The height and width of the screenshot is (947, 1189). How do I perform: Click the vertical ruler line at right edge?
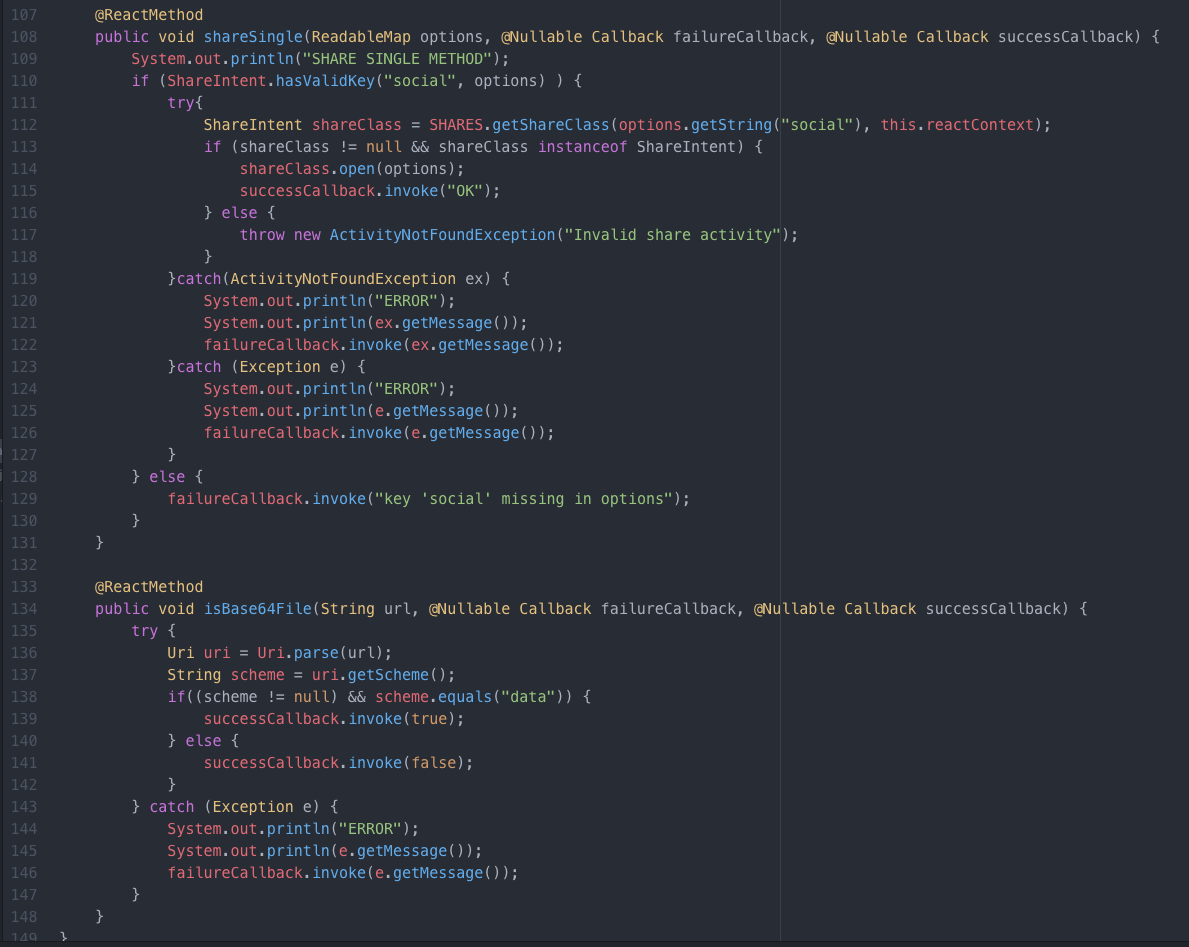(779, 470)
